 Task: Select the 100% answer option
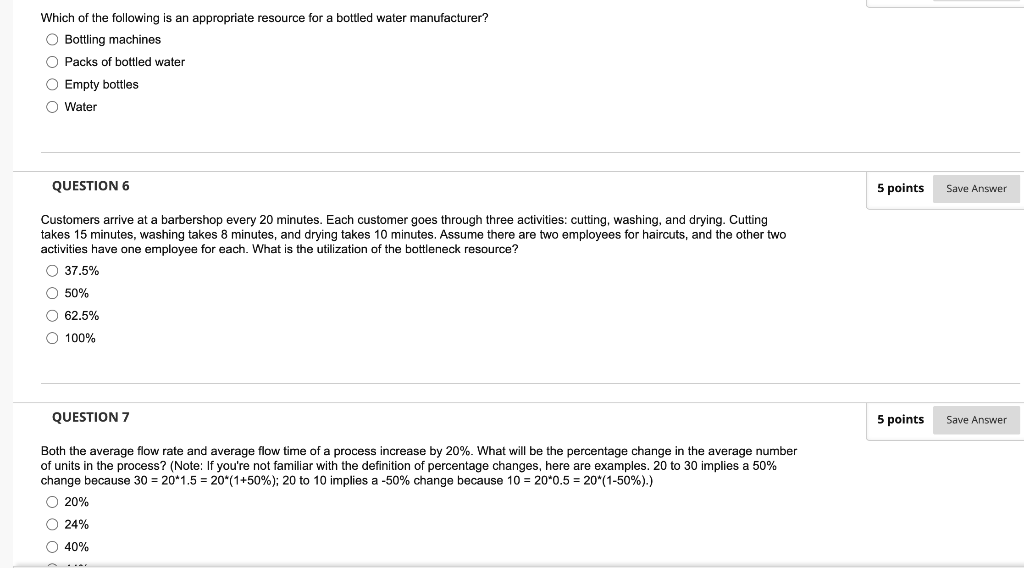click(52, 338)
